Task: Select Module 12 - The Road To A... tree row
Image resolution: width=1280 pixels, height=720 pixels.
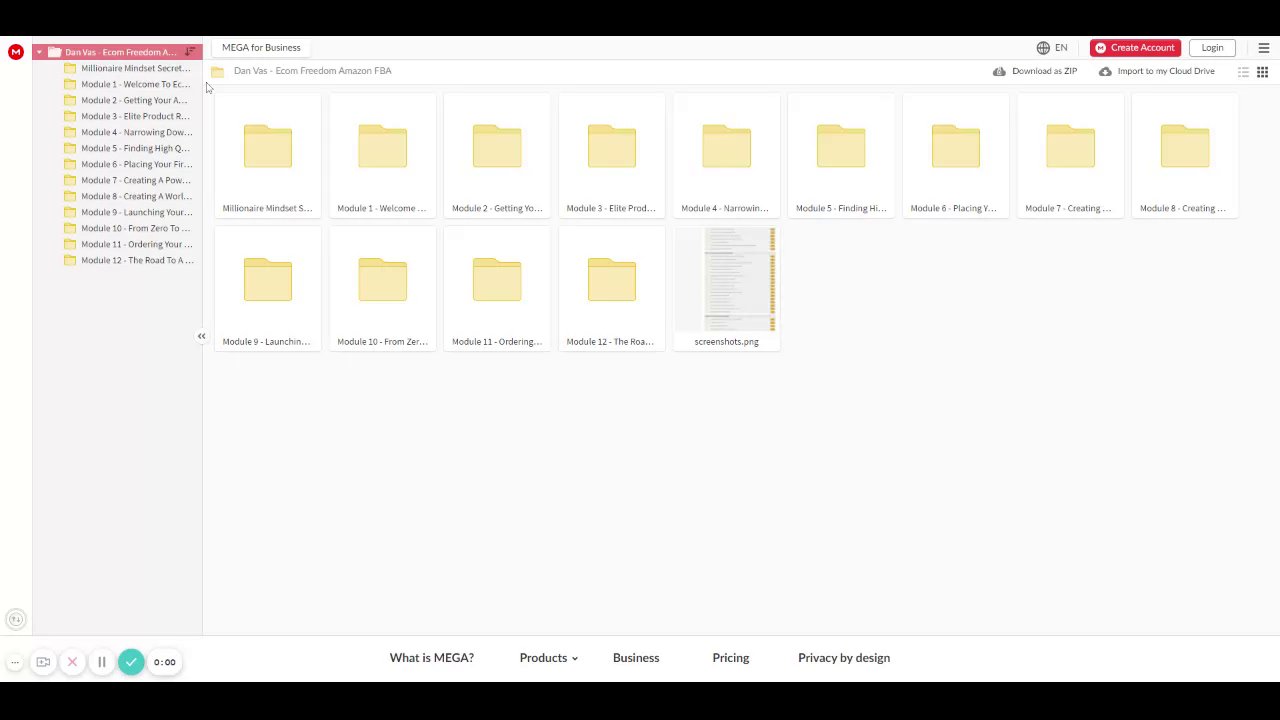Action: (x=118, y=260)
